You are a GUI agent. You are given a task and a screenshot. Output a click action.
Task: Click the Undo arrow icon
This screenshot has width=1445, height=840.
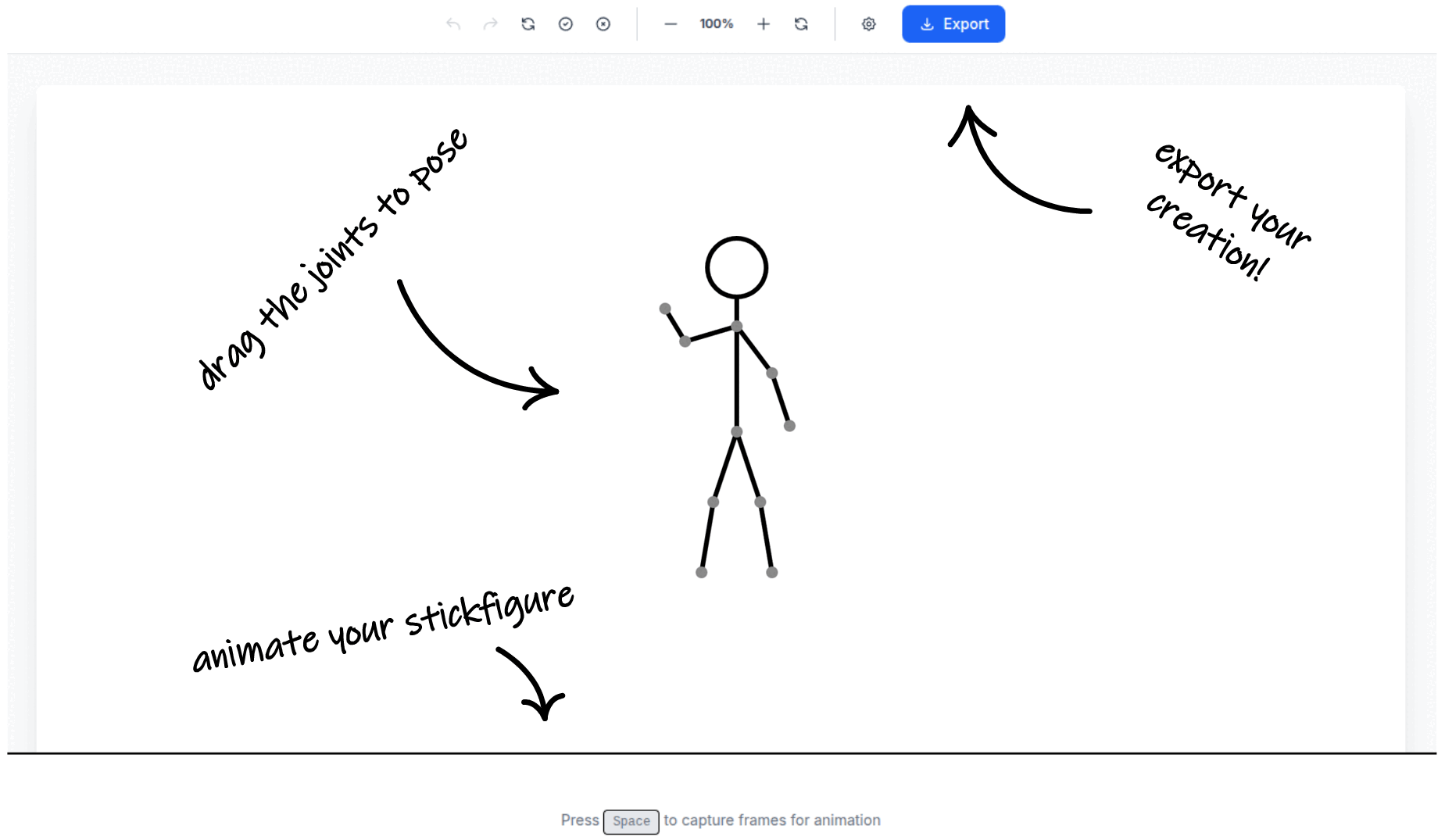click(x=452, y=23)
